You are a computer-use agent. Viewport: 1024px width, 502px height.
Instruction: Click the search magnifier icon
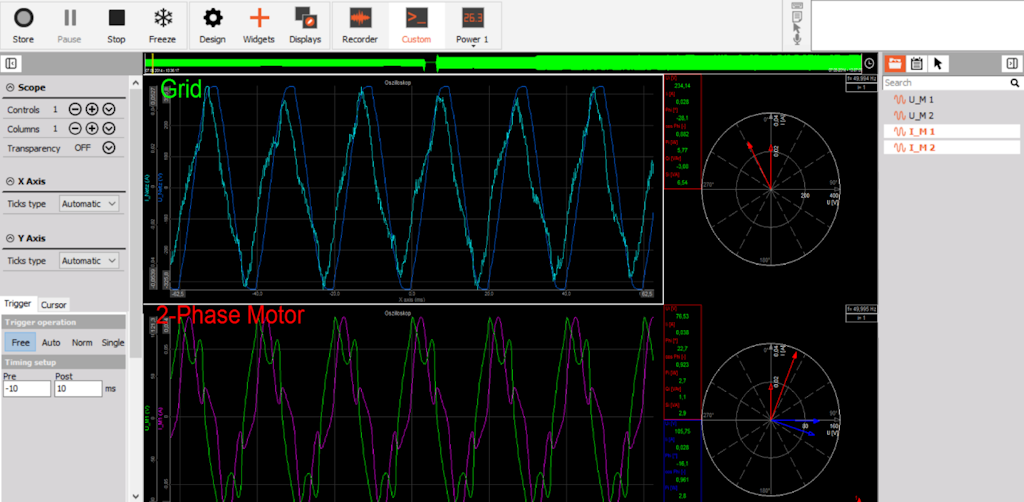pos(1014,83)
